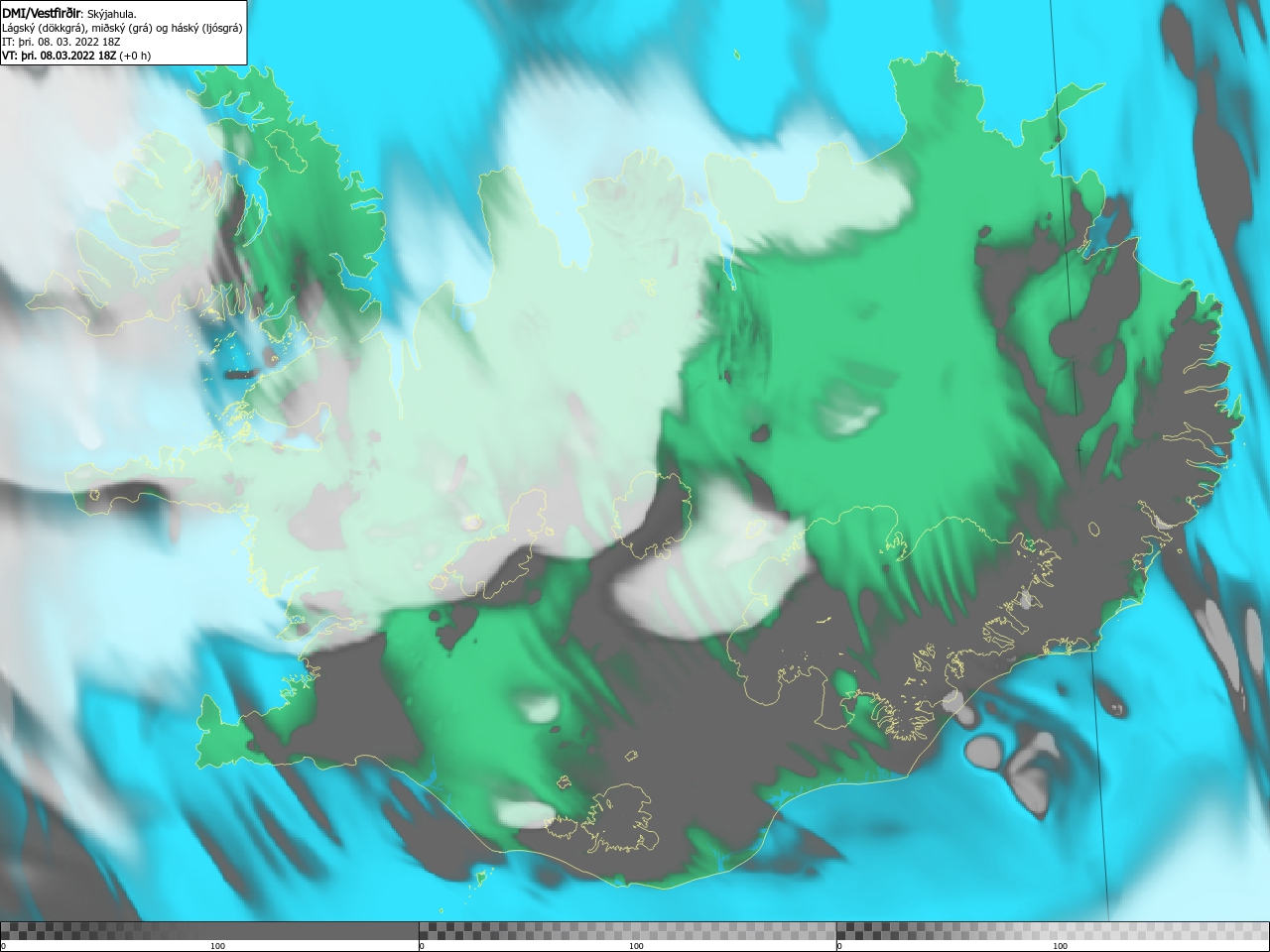Click the 'VT: þri. 08.03.2022 18Z (+0 h)' line
This screenshot has width=1270, height=952.
[x=76, y=56]
